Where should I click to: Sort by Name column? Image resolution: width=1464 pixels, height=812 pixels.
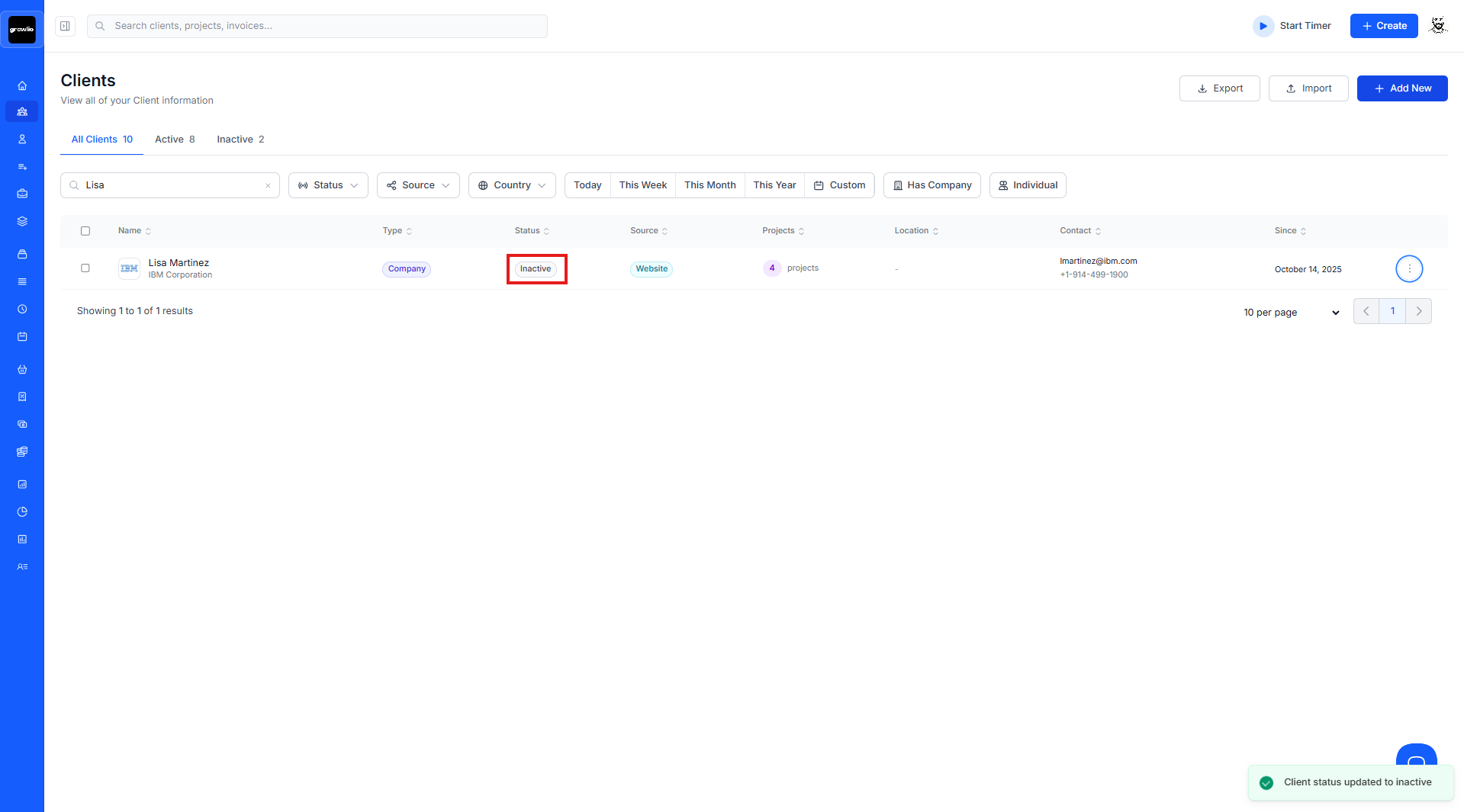[134, 231]
